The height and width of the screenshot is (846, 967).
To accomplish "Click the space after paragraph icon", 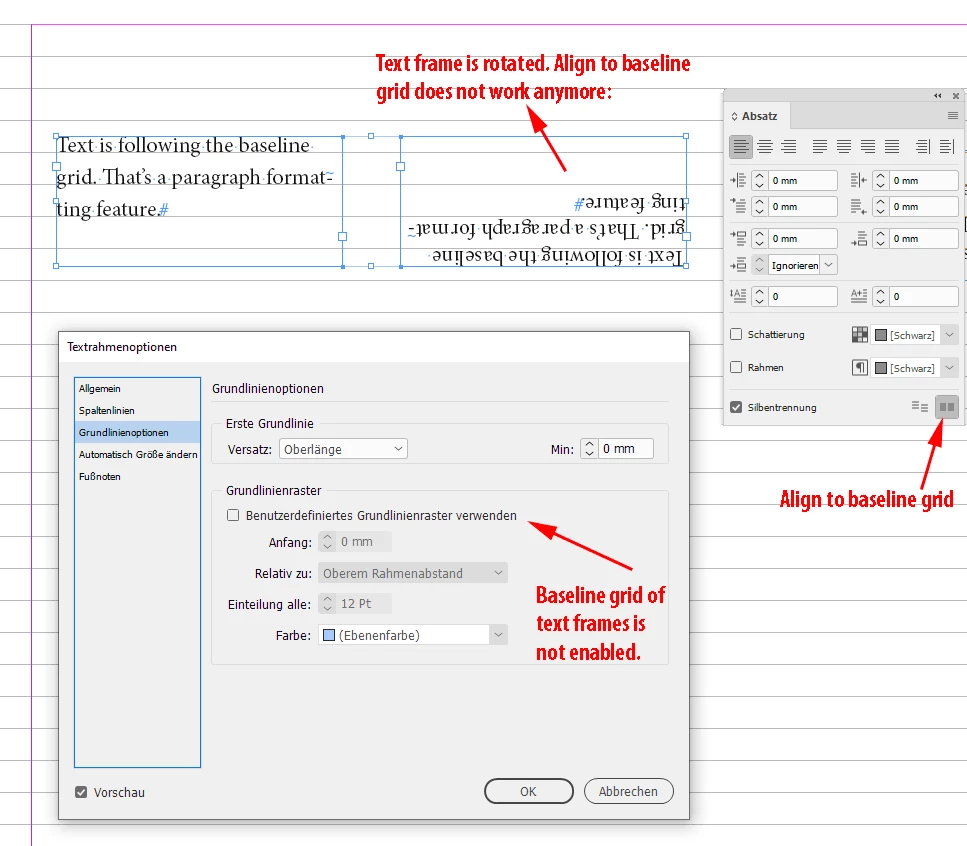I will tap(858, 238).
